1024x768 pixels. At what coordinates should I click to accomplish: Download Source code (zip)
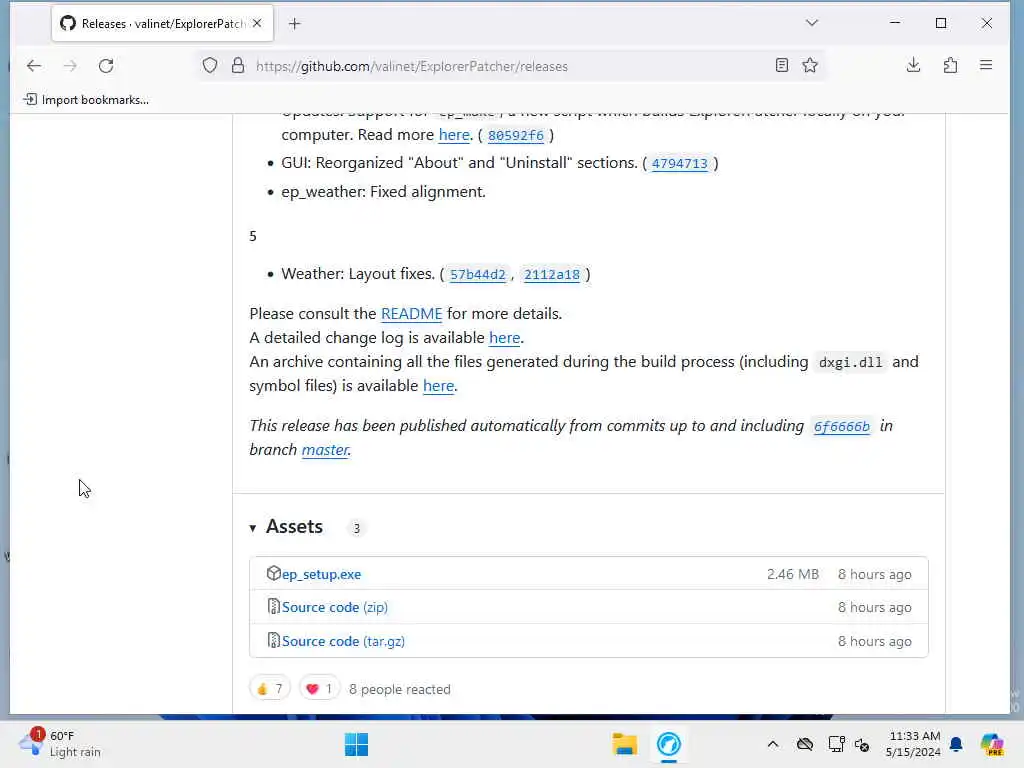tap(334, 607)
